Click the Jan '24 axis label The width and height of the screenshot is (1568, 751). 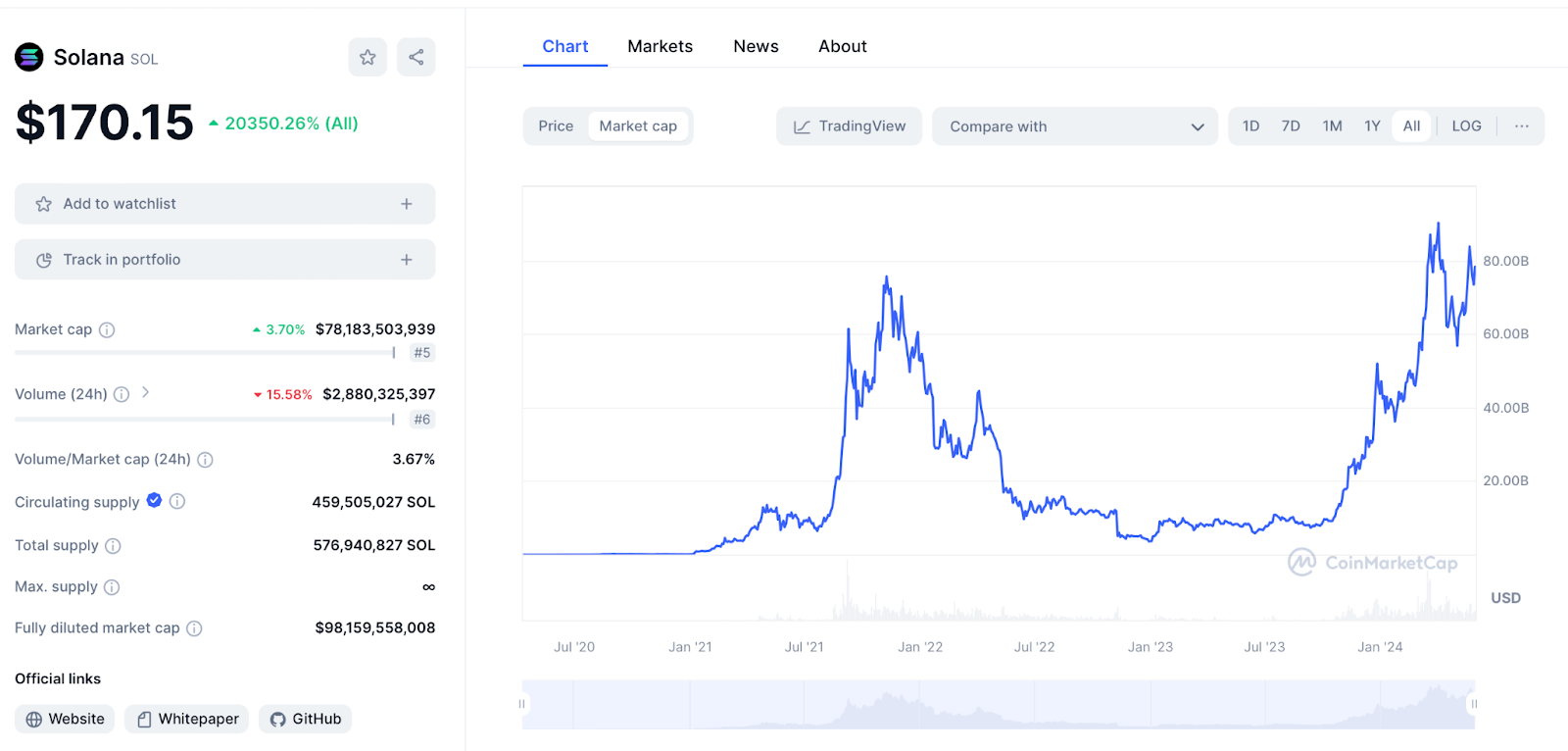point(1380,647)
